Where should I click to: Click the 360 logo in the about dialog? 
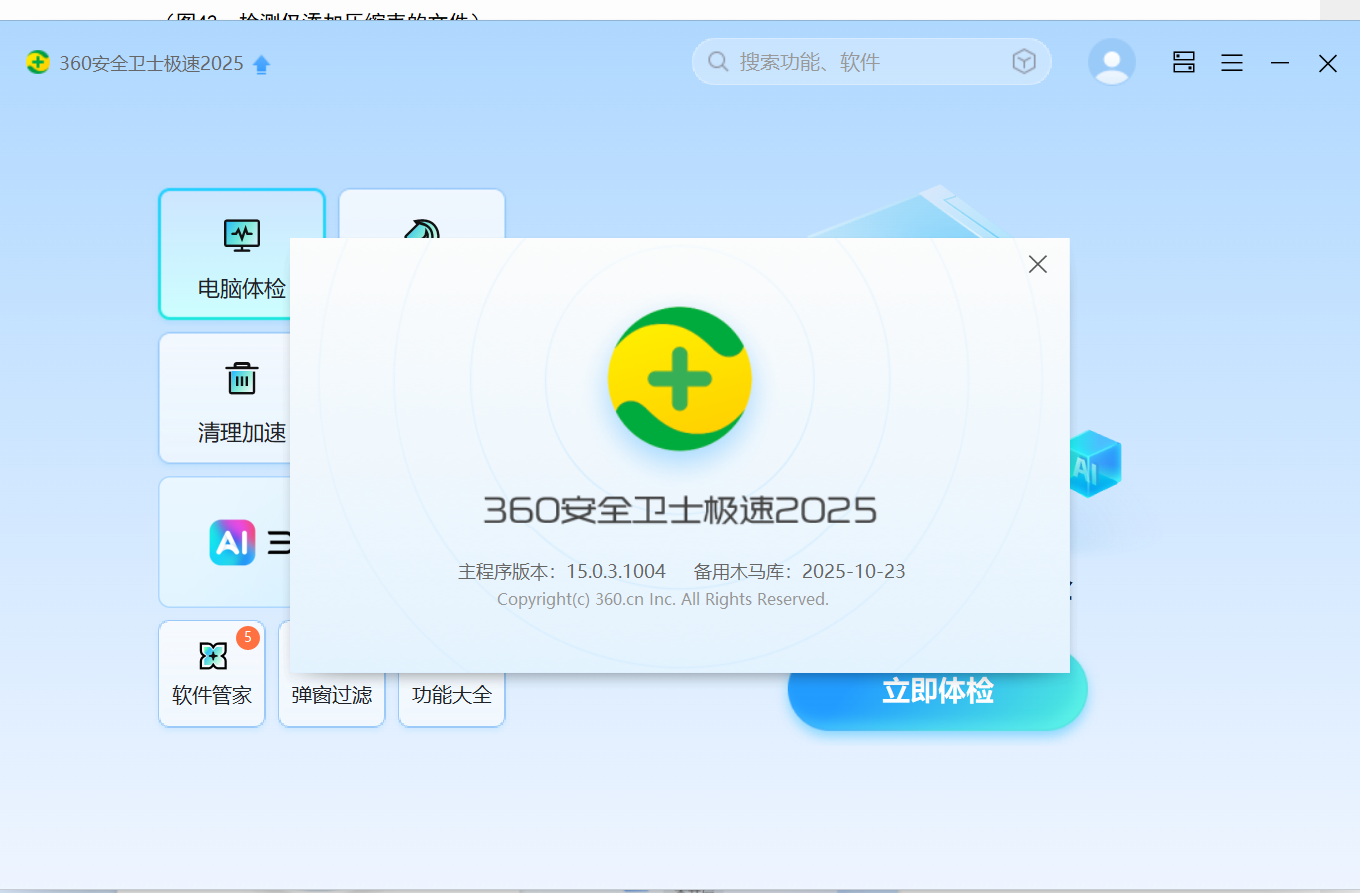680,379
